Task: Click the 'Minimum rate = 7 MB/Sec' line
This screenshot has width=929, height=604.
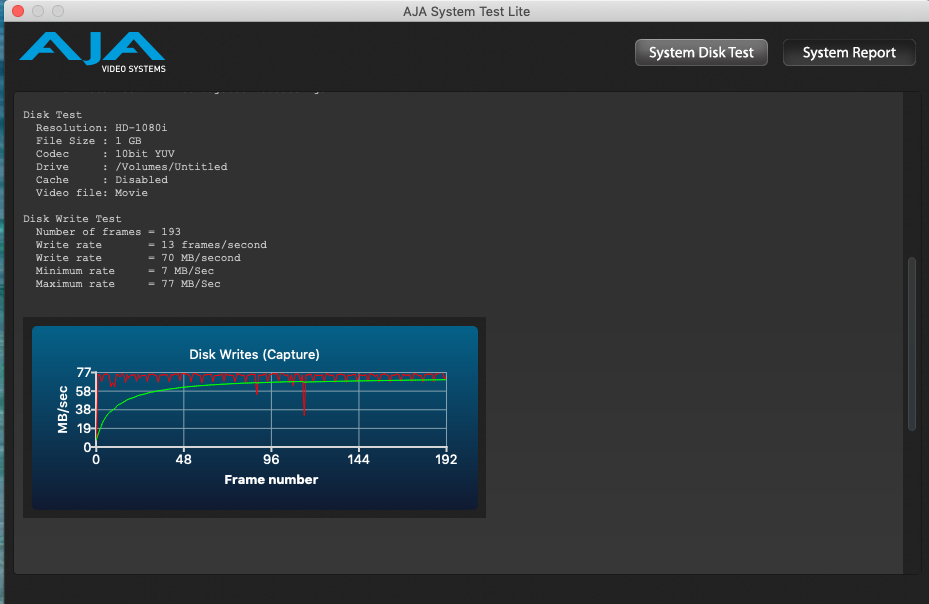Action: (125, 271)
